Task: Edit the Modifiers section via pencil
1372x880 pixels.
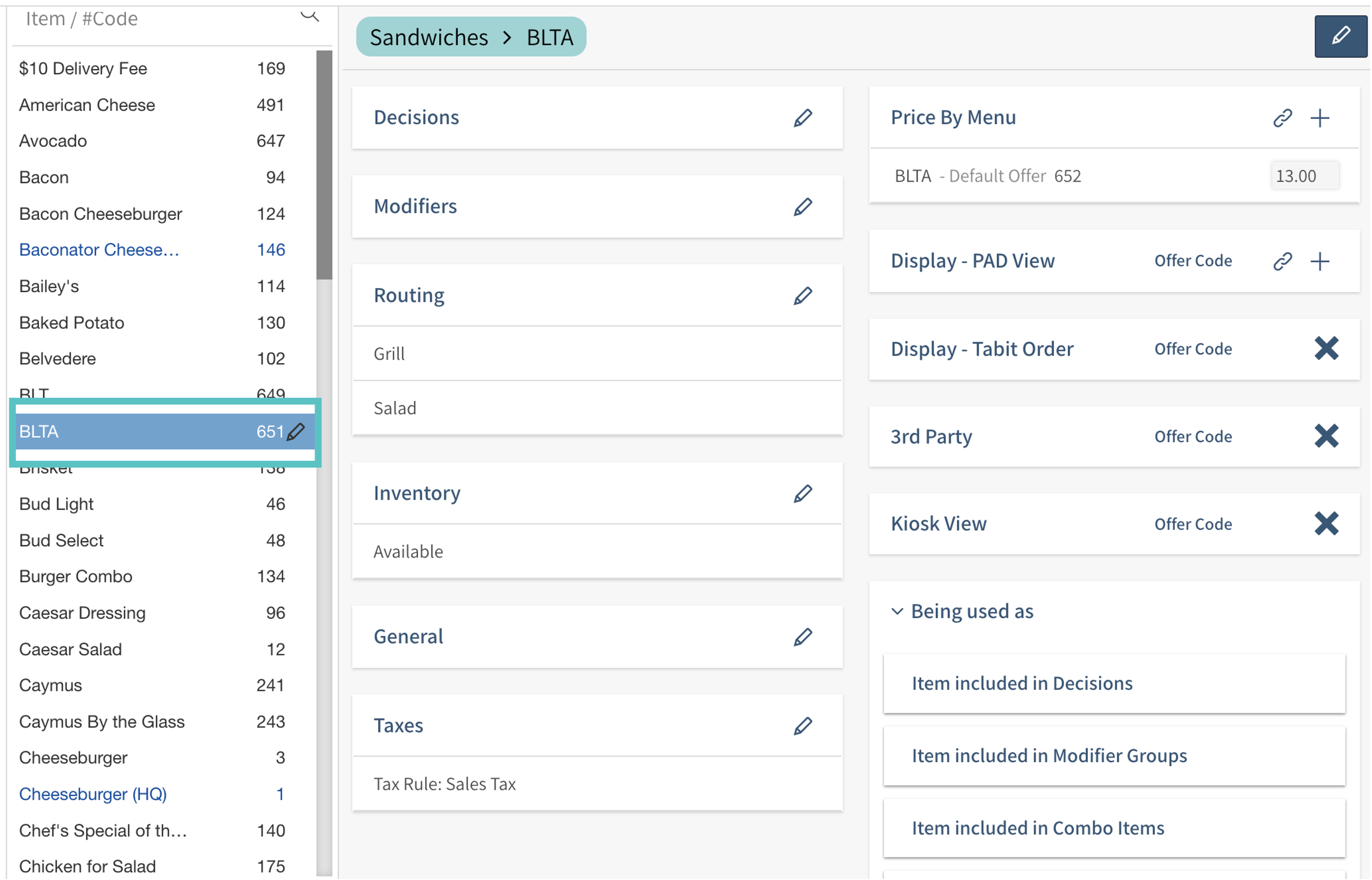Action: pos(802,206)
